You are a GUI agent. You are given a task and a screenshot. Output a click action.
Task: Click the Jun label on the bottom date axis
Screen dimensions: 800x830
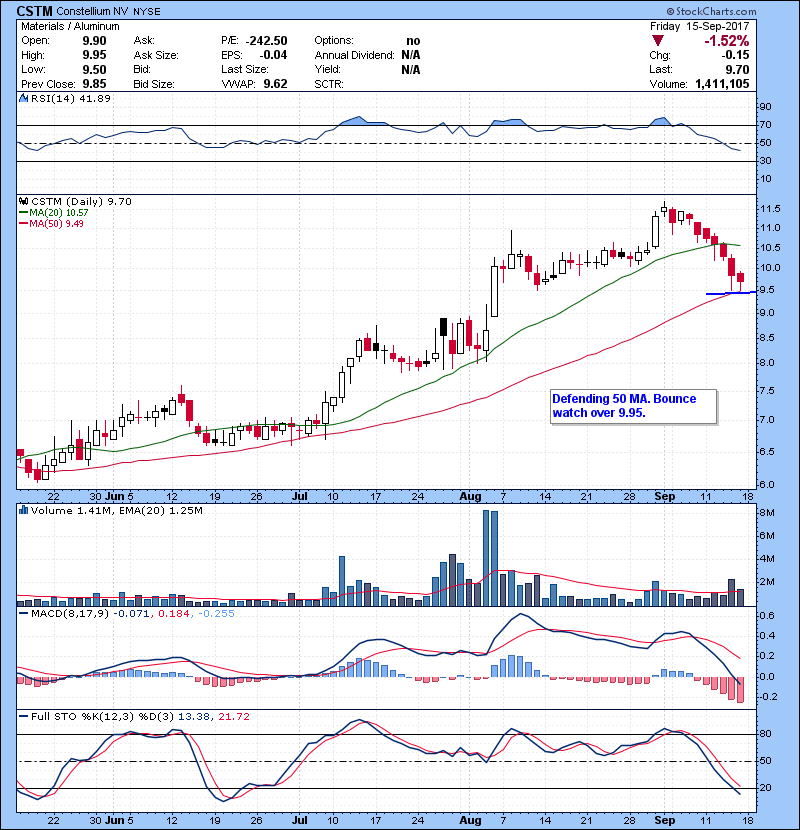pos(114,820)
